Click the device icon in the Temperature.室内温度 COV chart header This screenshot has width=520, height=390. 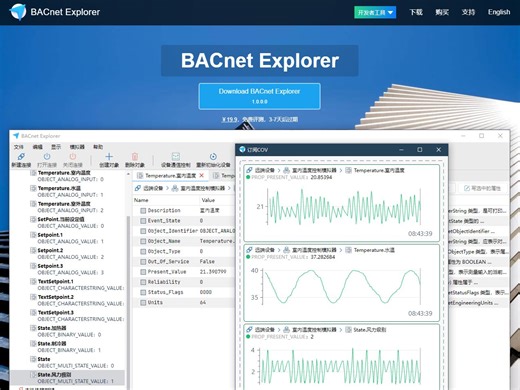click(x=286, y=170)
